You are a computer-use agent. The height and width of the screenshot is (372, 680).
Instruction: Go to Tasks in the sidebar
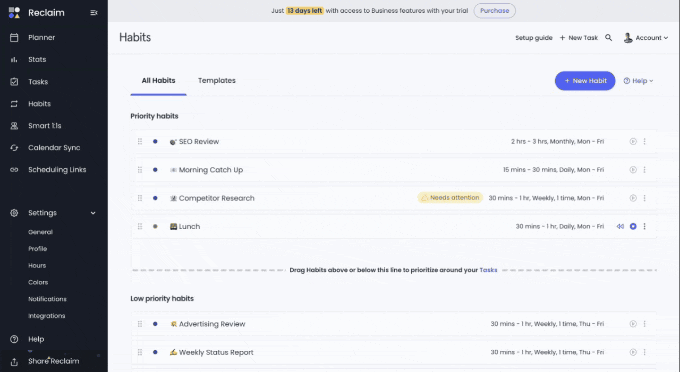(38, 82)
